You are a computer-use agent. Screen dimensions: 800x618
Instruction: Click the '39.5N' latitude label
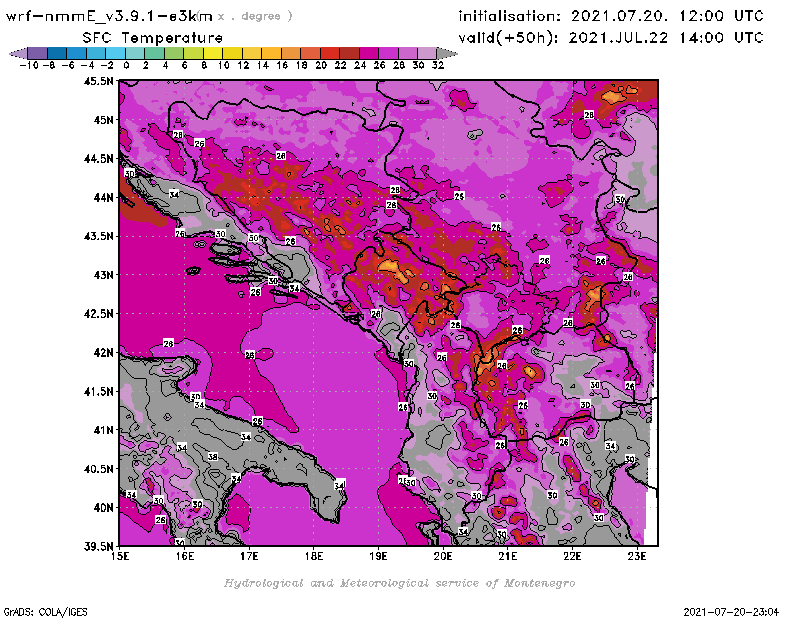[x=98, y=547]
